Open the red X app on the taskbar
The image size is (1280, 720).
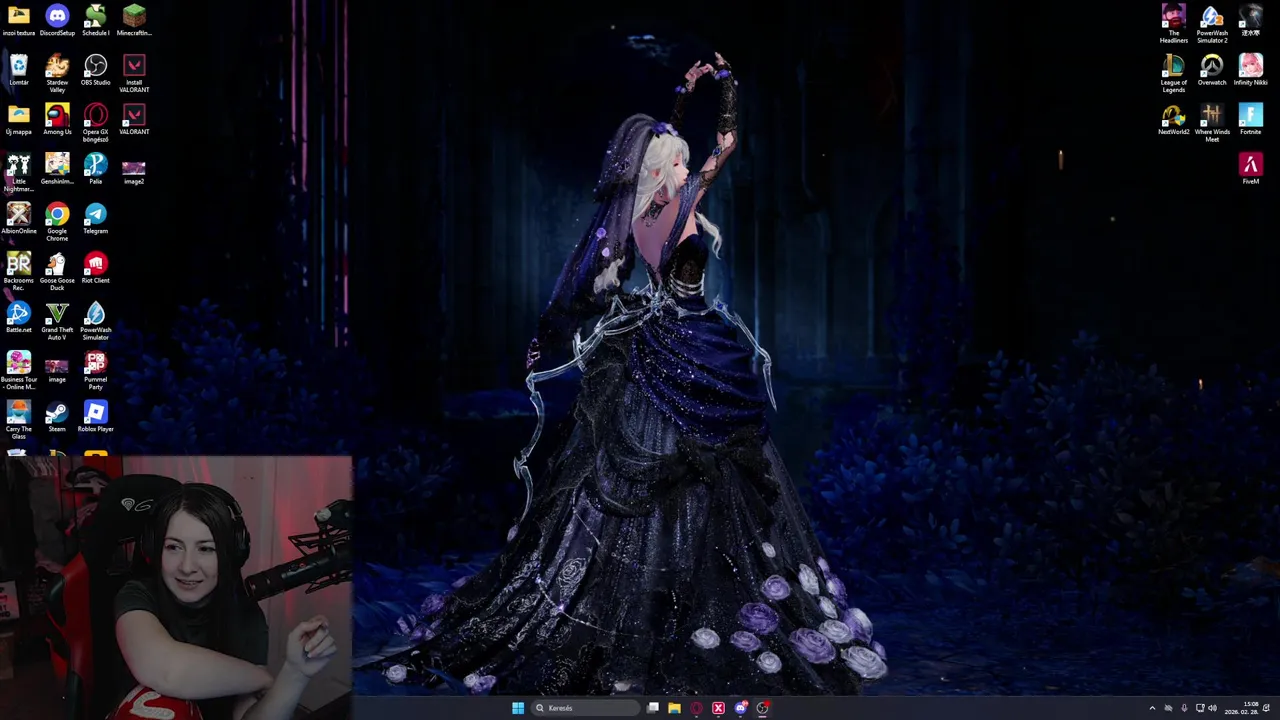pos(718,708)
